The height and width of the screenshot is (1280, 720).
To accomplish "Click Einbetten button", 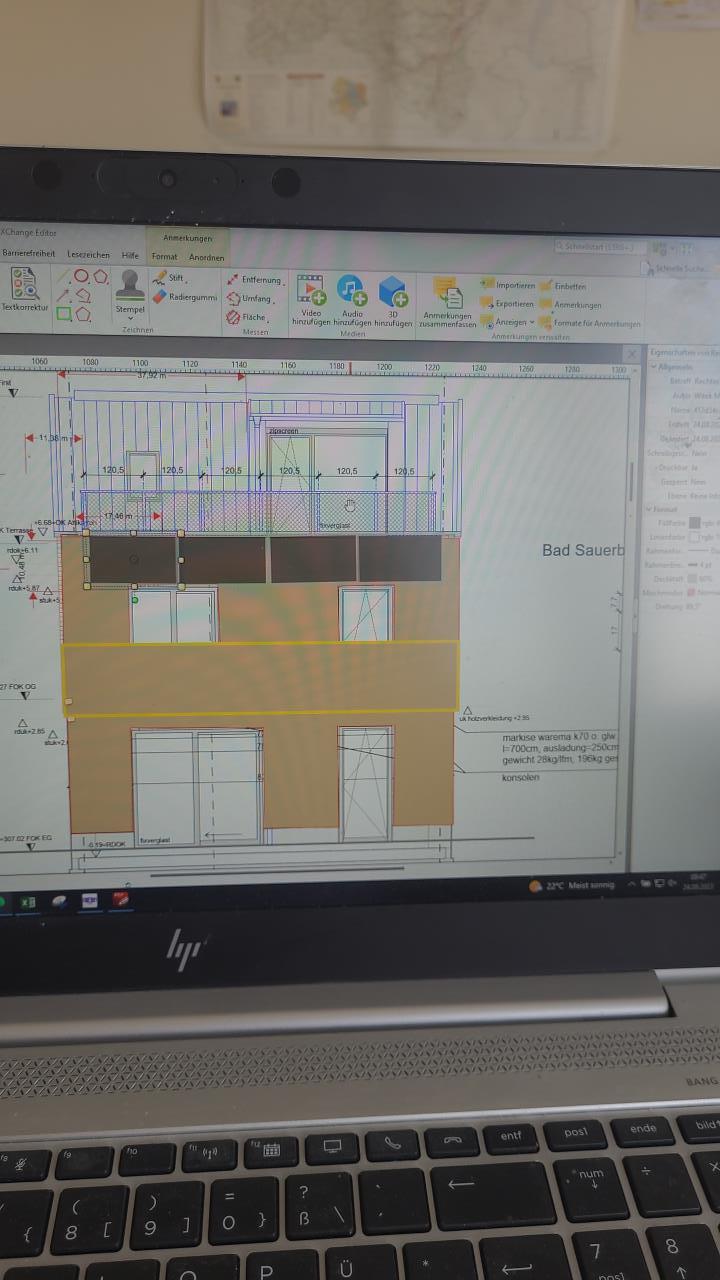I will coord(564,286).
